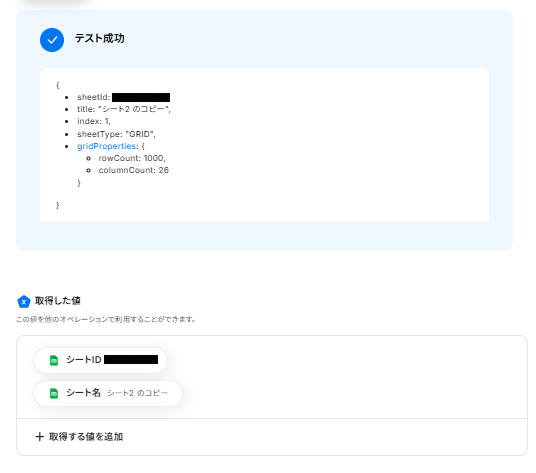The width and height of the screenshot is (536, 473).
Task: Select the シートID value chip
Action: [x=100, y=360]
